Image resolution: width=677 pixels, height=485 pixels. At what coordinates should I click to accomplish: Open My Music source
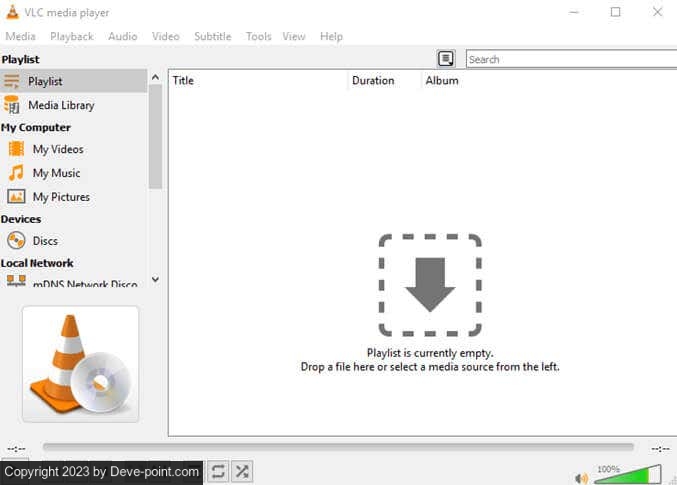[56, 173]
